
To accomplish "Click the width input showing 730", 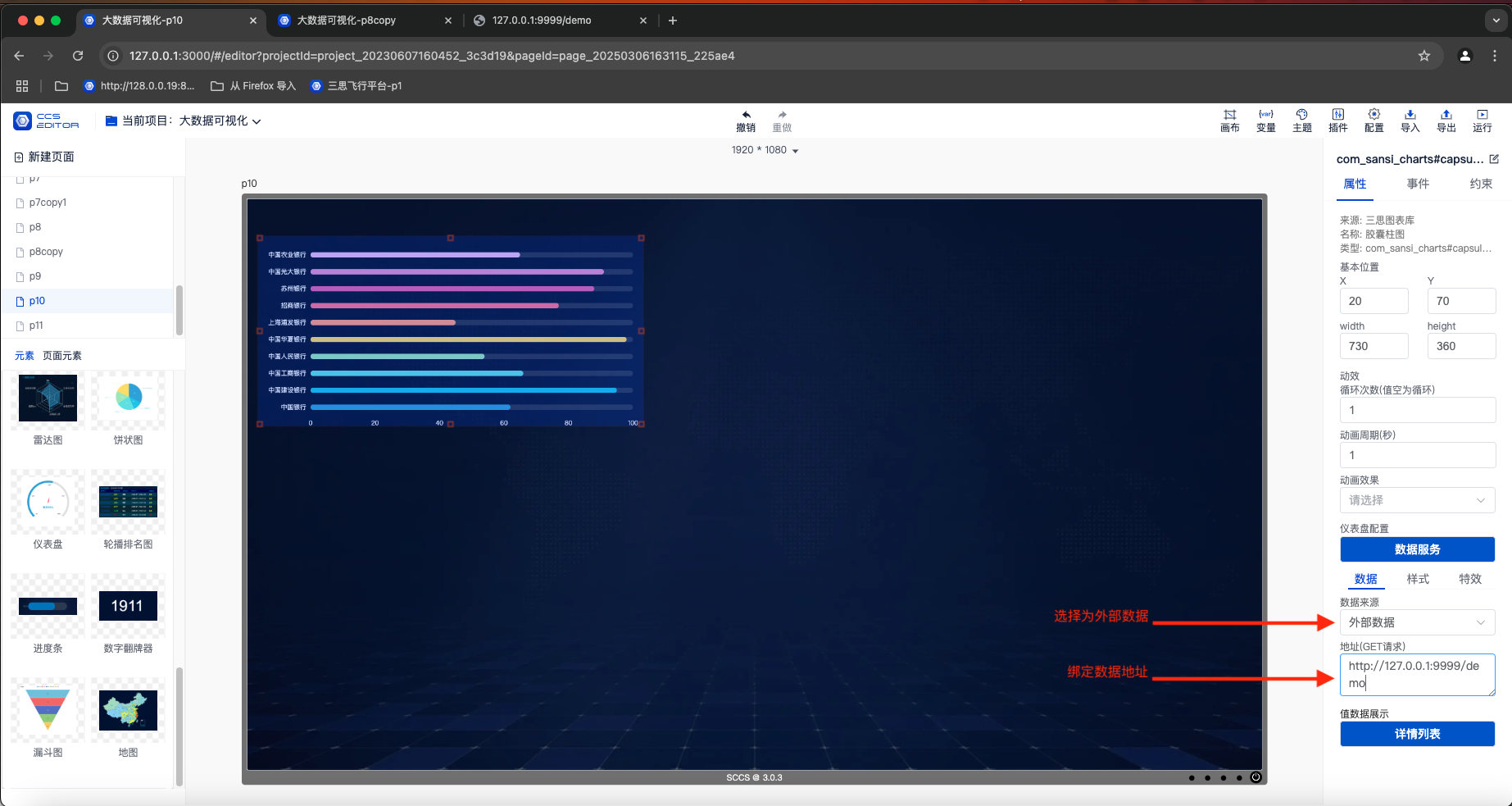I will (1374, 346).
